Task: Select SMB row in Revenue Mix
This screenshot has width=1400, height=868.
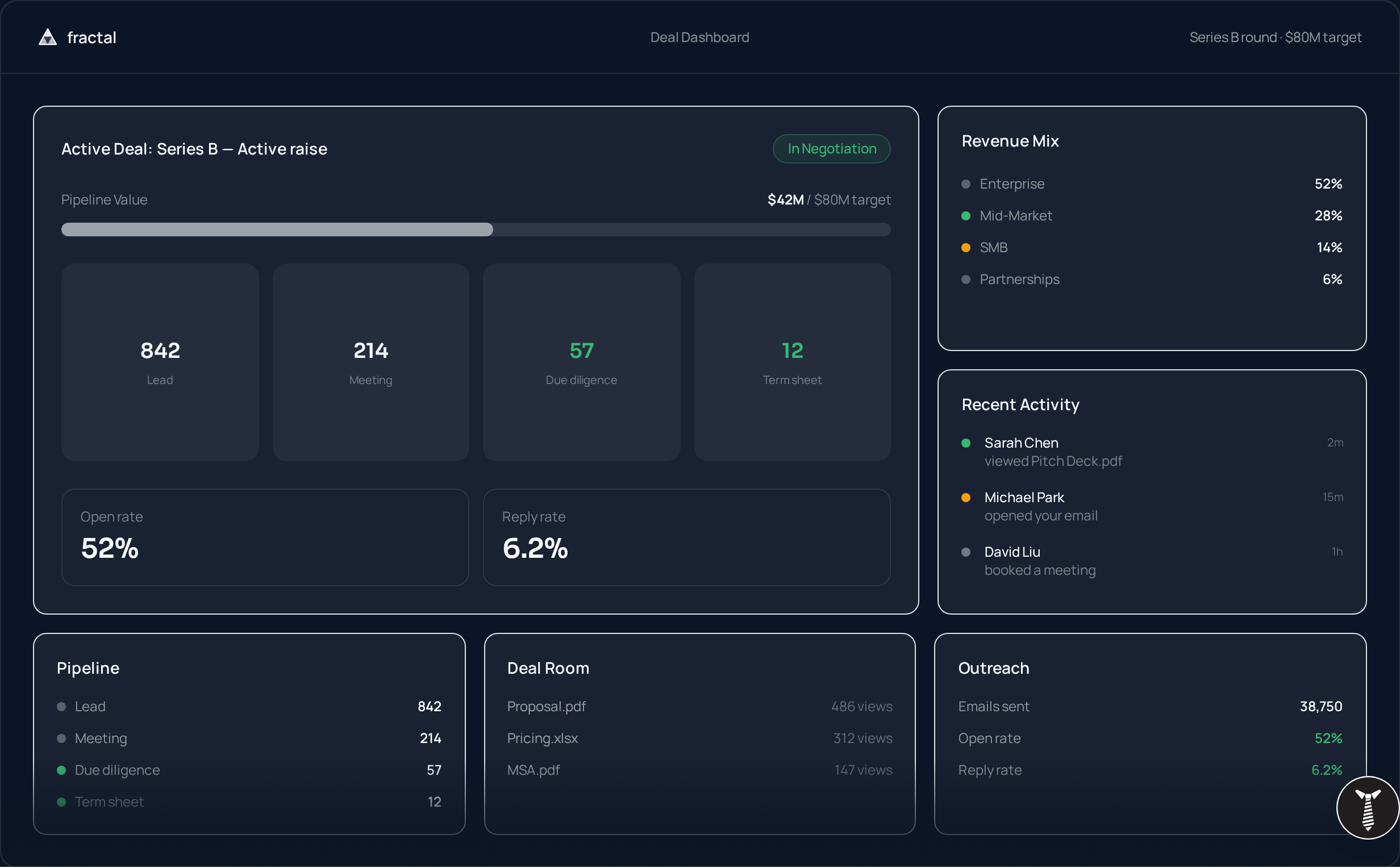Action: click(x=1152, y=248)
